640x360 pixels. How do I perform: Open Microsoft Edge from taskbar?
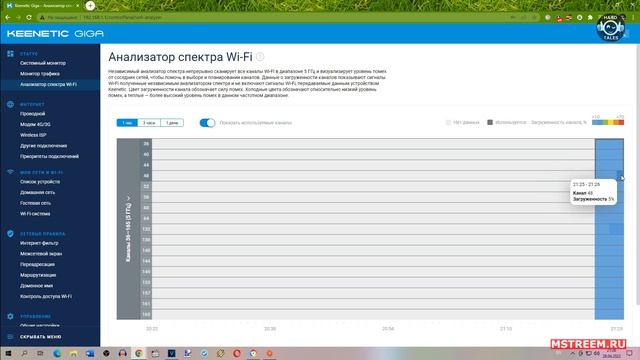(57, 353)
